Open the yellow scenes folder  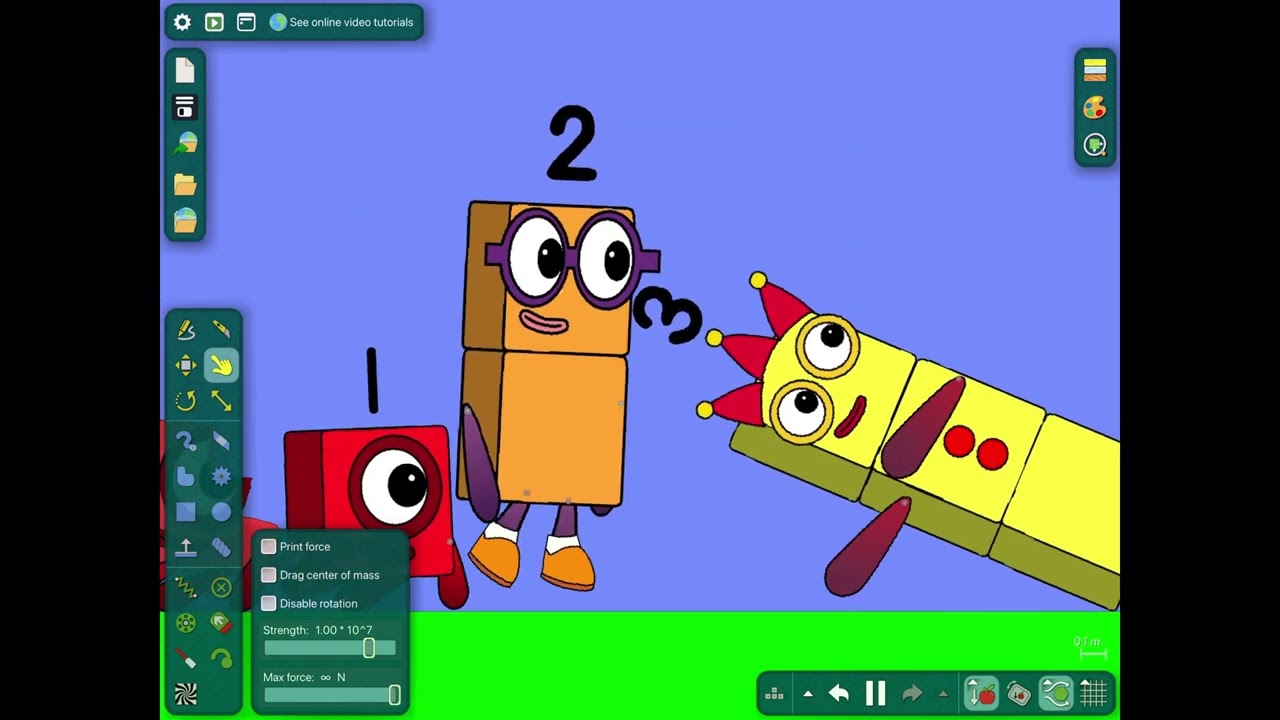(185, 184)
